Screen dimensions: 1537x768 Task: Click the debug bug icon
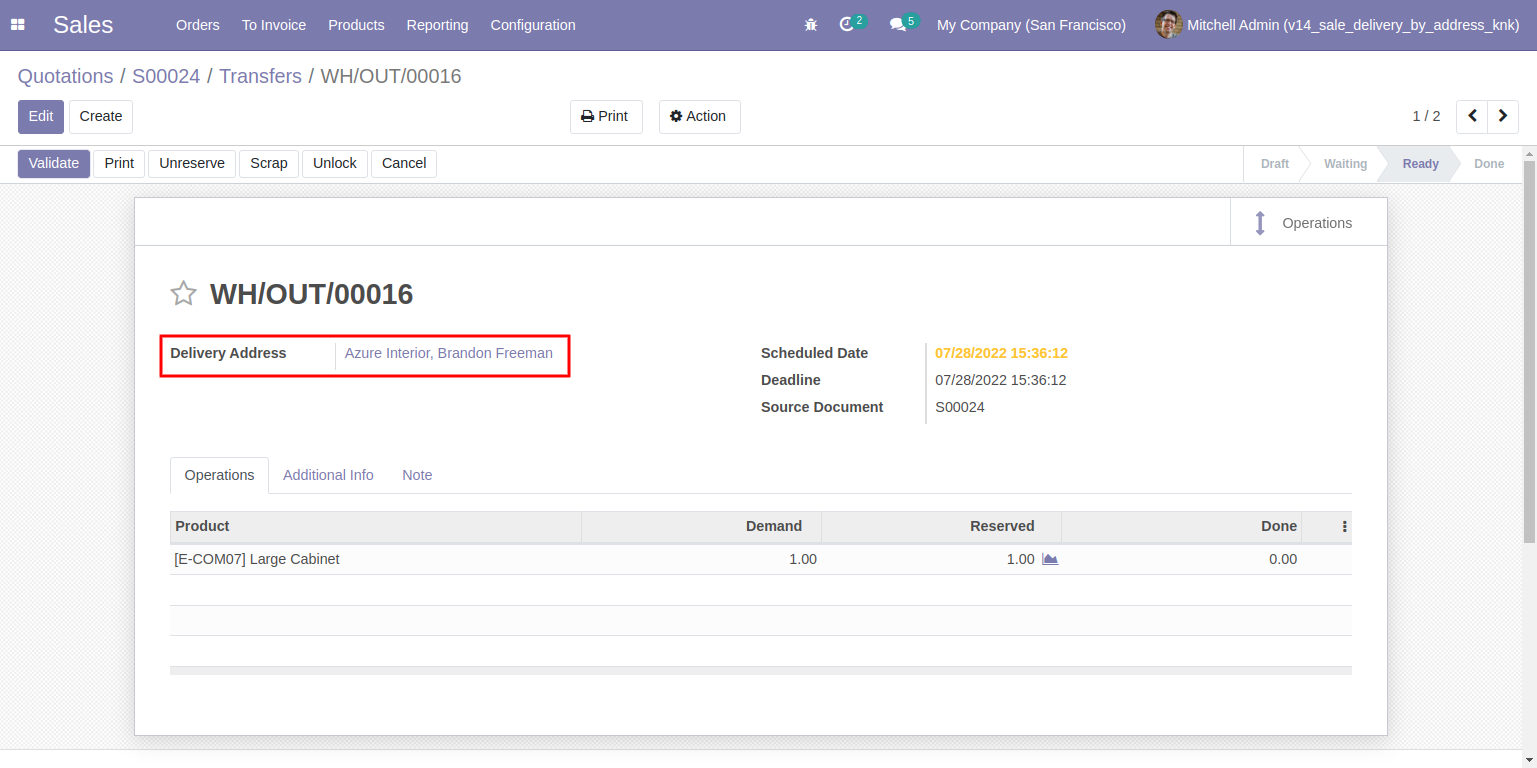(811, 25)
